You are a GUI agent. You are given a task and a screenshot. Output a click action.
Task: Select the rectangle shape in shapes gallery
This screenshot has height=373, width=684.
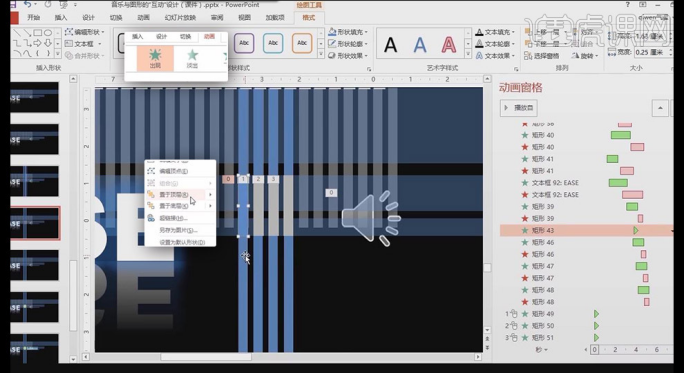pos(38,32)
